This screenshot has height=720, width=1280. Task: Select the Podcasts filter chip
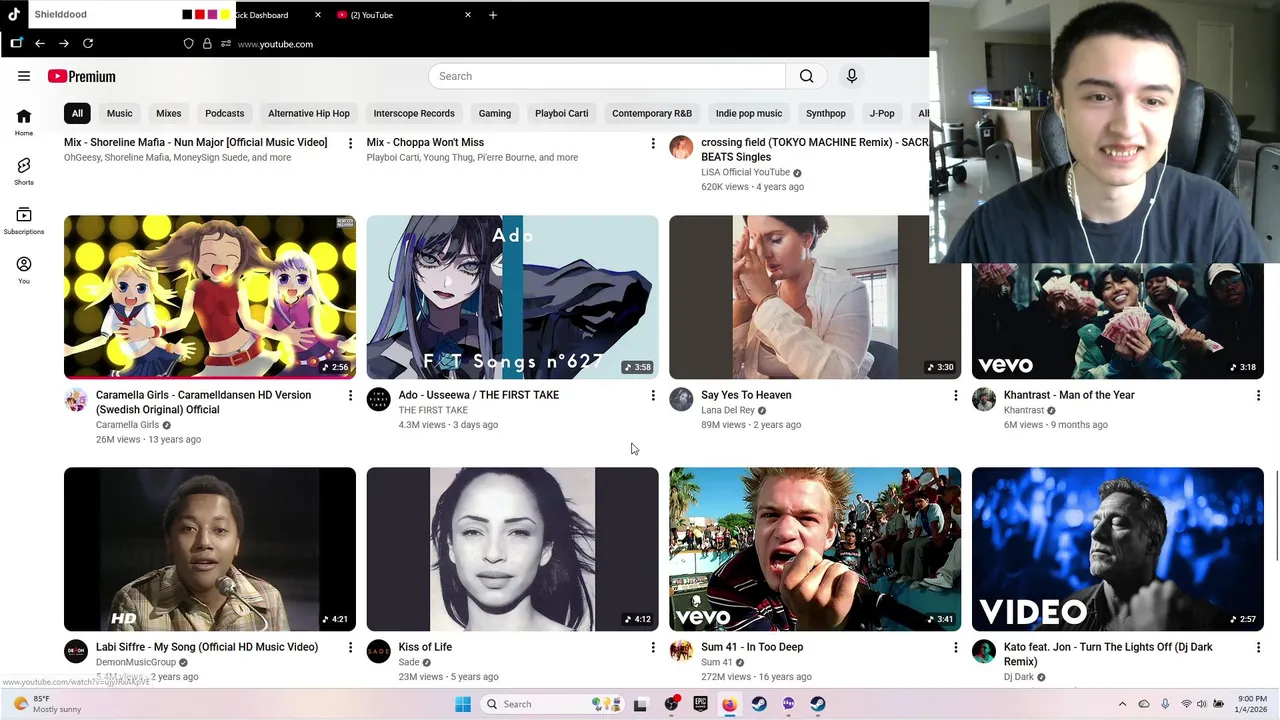click(x=225, y=113)
